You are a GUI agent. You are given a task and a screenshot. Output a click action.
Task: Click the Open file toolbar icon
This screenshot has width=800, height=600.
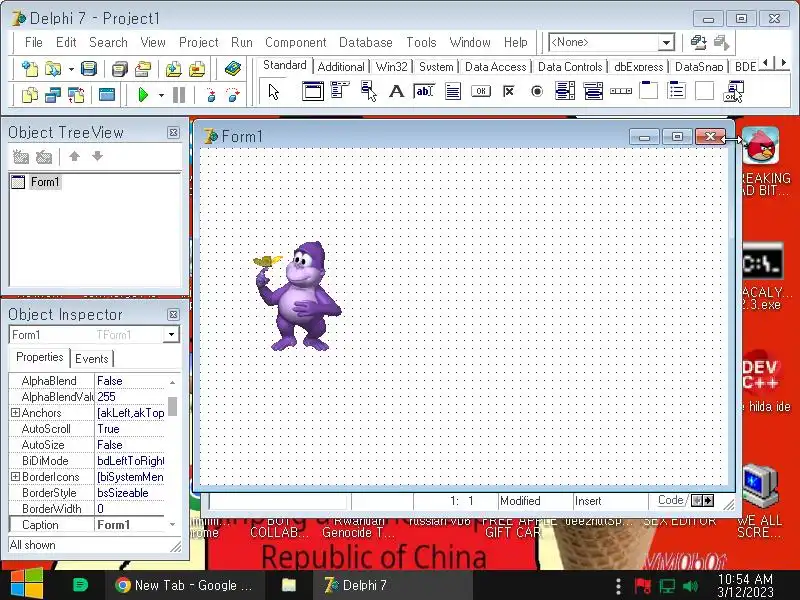pos(53,68)
